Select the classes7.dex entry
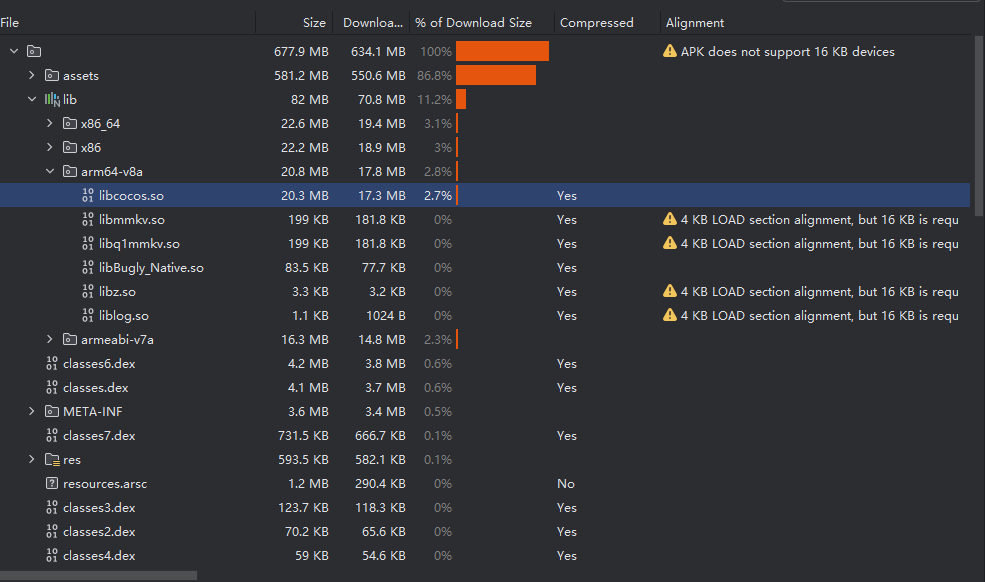This screenshot has height=582, width=985. tap(99, 436)
